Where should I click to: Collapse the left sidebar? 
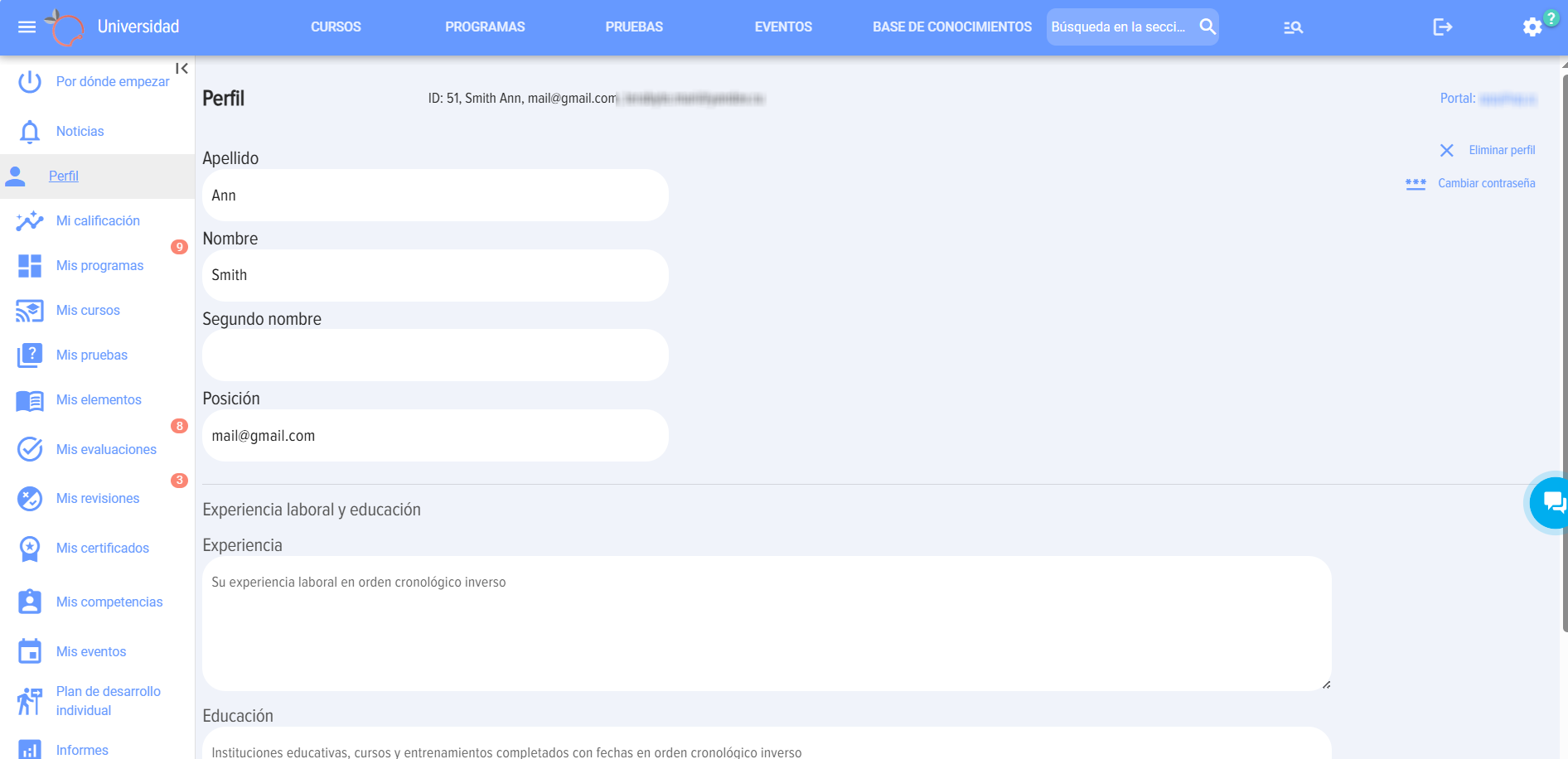(181, 69)
